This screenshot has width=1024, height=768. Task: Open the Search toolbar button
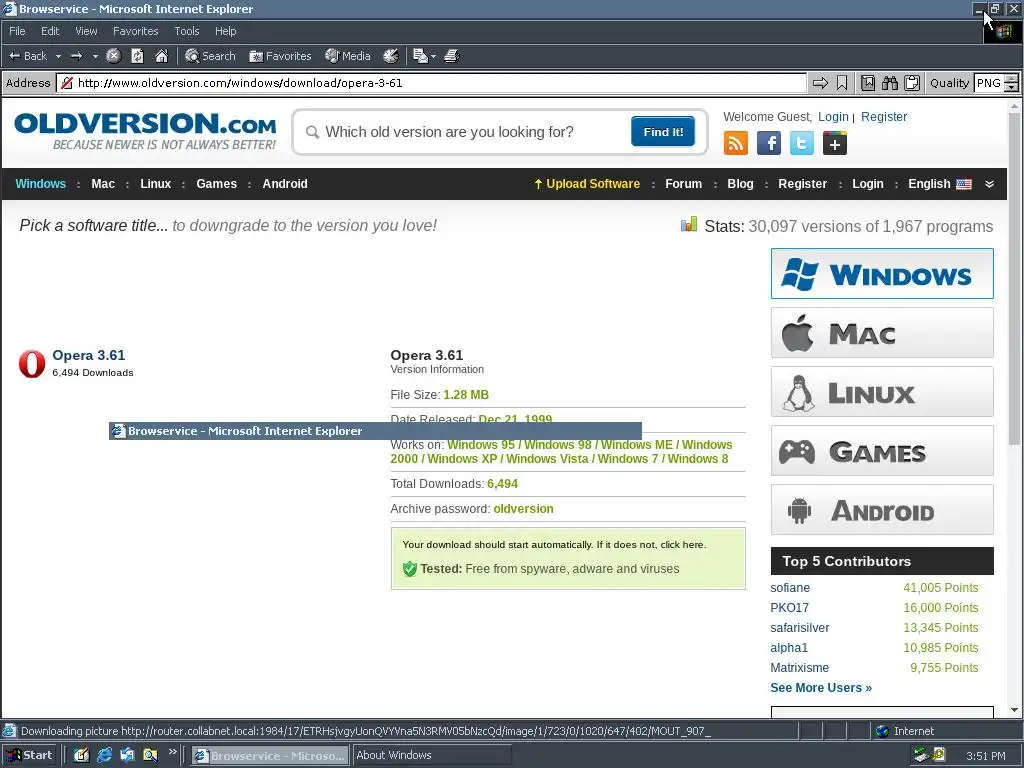pyautogui.click(x=210, y=56)
